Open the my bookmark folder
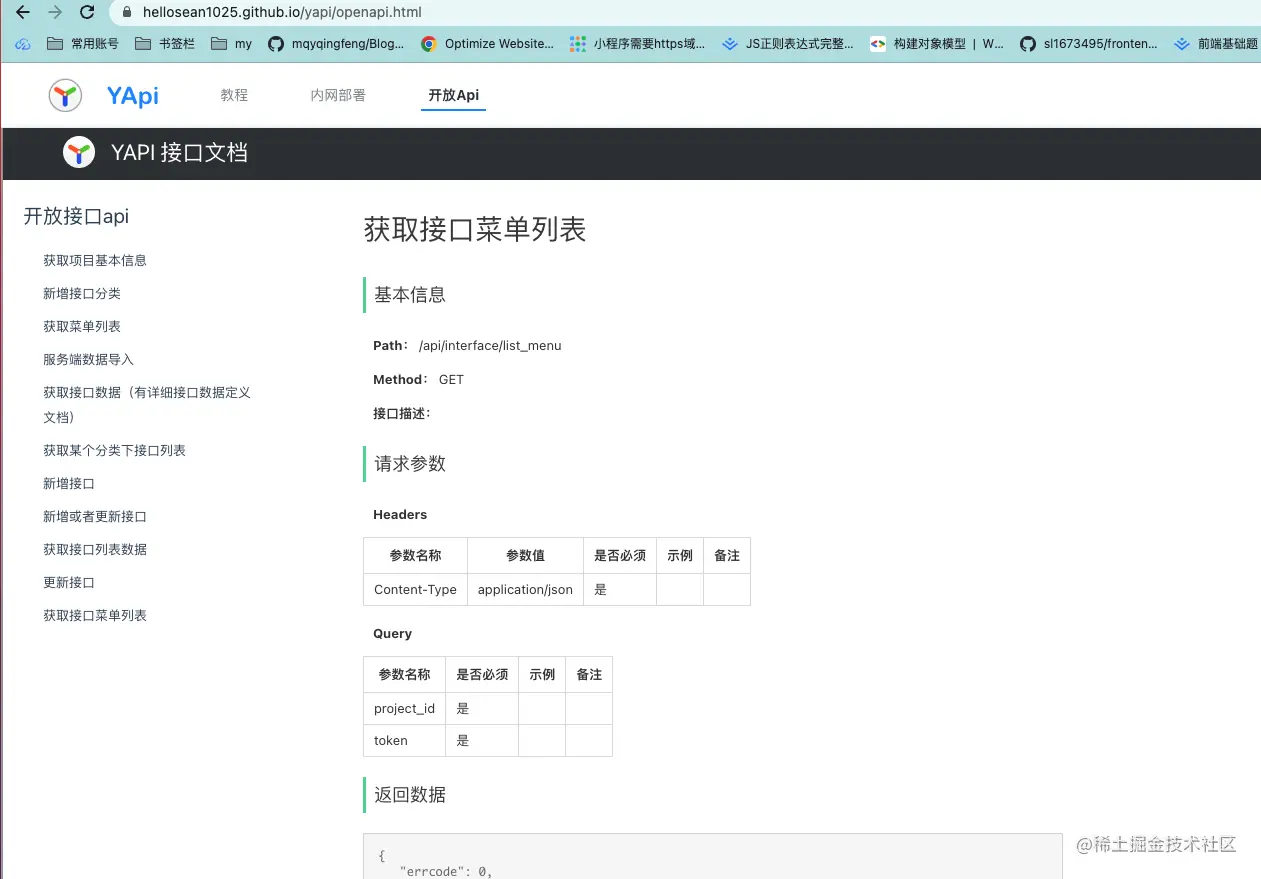 [x=231, y=44]
